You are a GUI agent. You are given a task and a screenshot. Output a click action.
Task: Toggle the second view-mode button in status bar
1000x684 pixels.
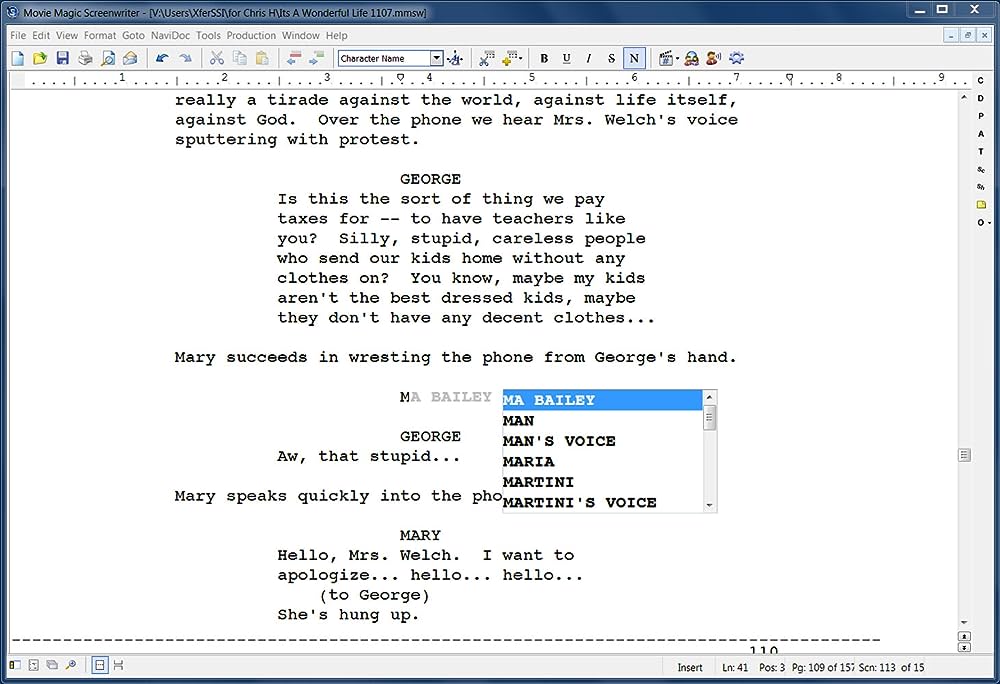(x=118, y=666)
